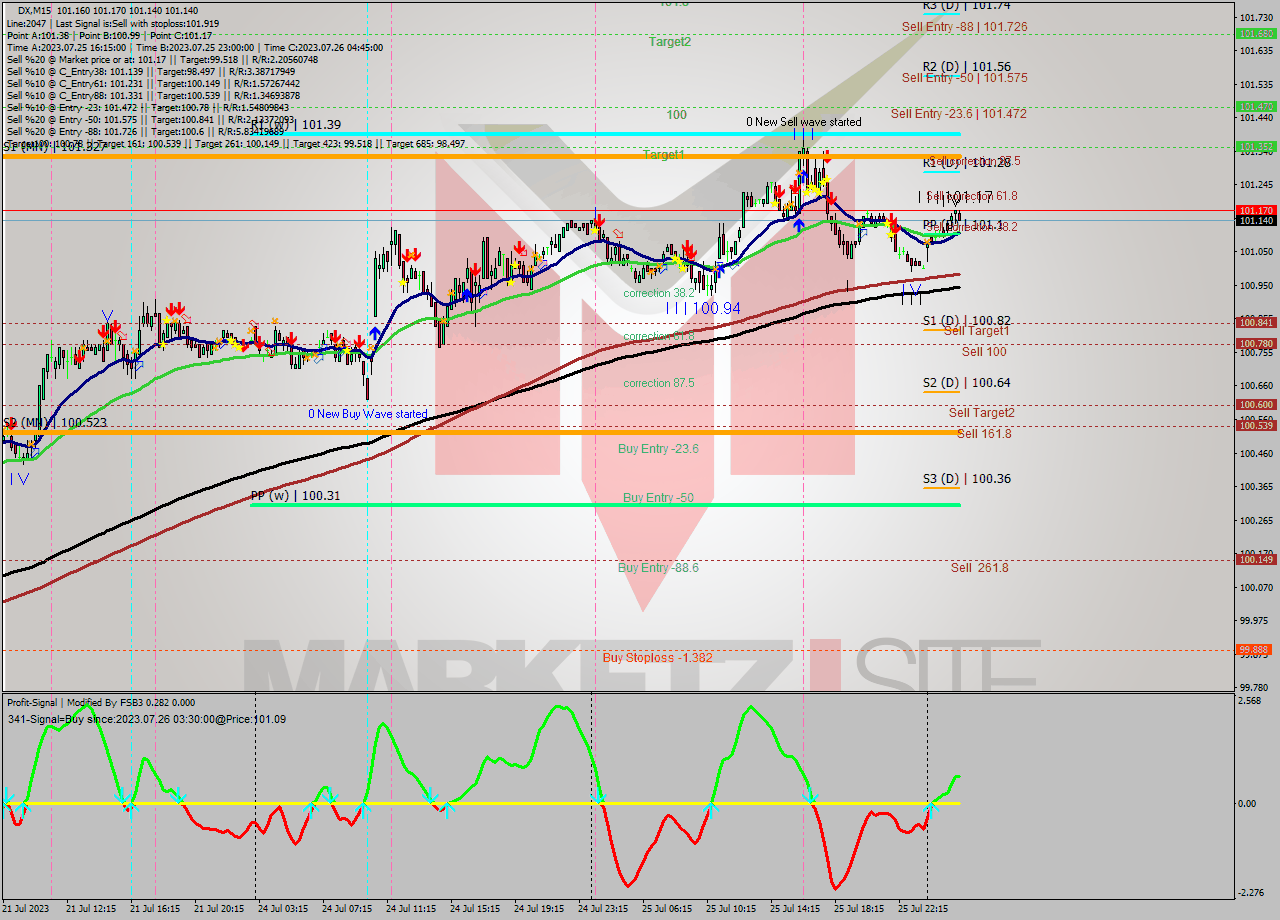Click the orange 99.888 price tag
Screen dimensions: 1280x920
pos(1256,649)
